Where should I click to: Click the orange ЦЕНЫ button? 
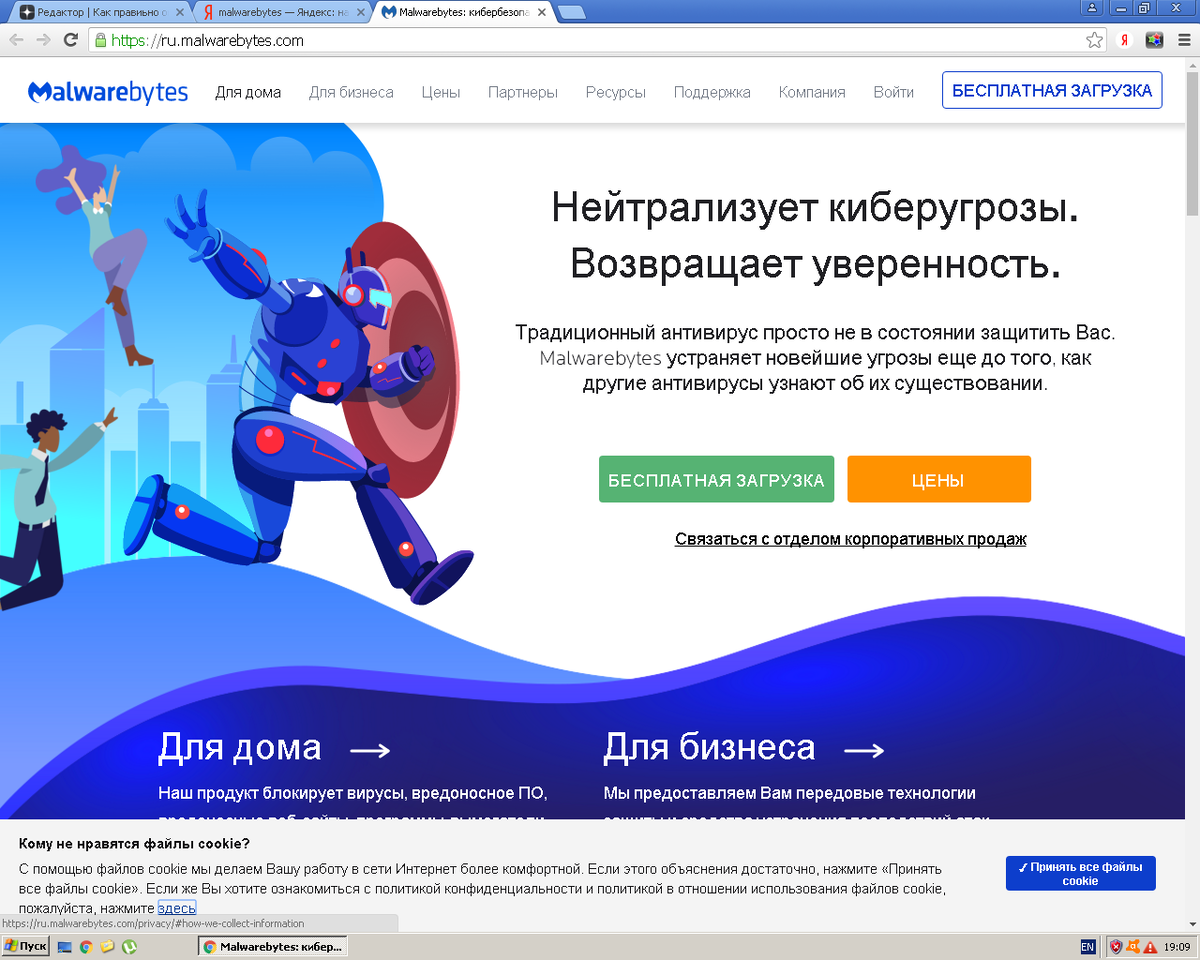[x=938, y=480]
